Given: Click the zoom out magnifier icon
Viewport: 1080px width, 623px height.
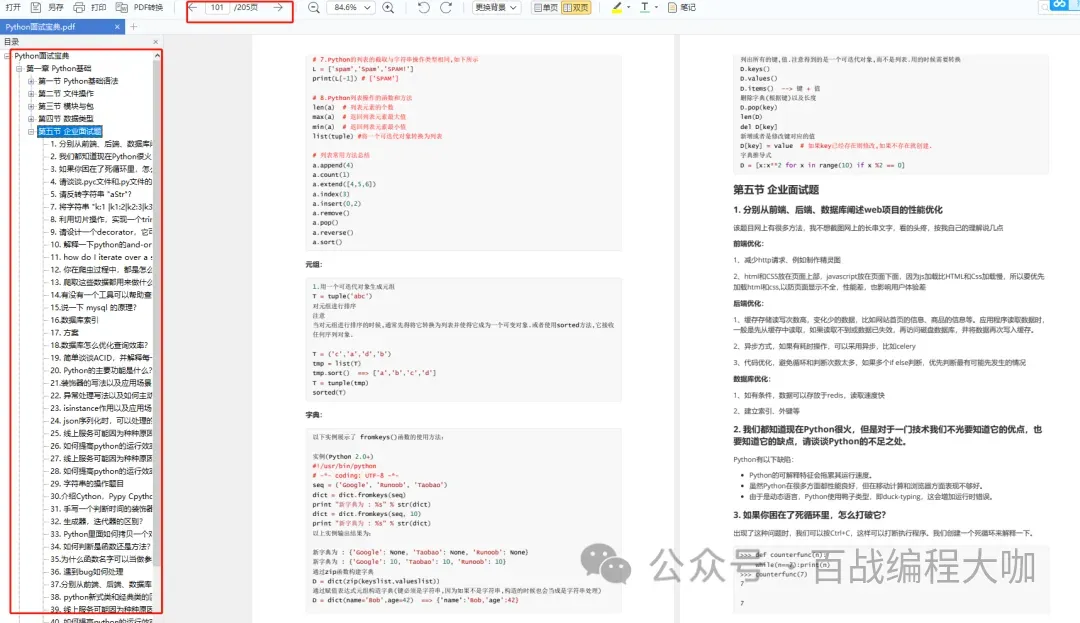Looking at the screenshot, I should click(x=313, y=8).
